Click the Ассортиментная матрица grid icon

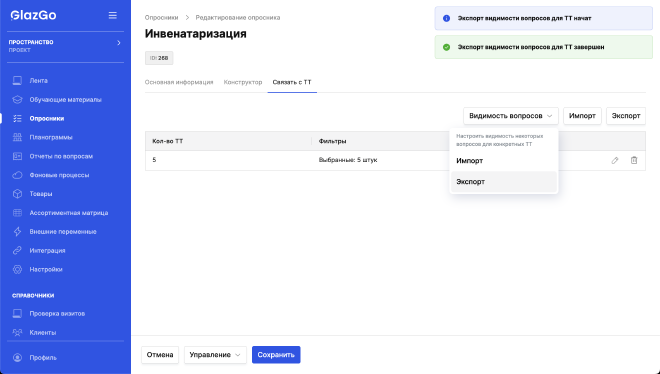pyautogui.click(x=17, y=212)
